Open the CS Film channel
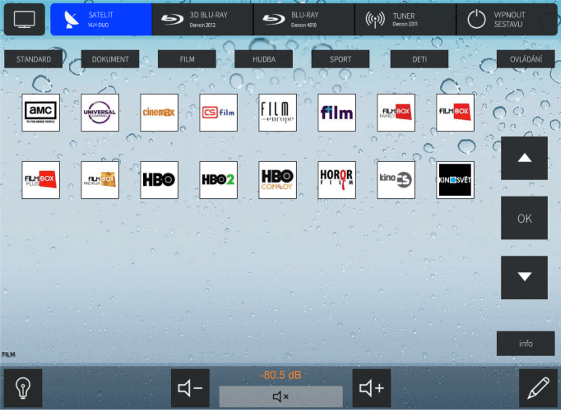 tap(218, 113)
